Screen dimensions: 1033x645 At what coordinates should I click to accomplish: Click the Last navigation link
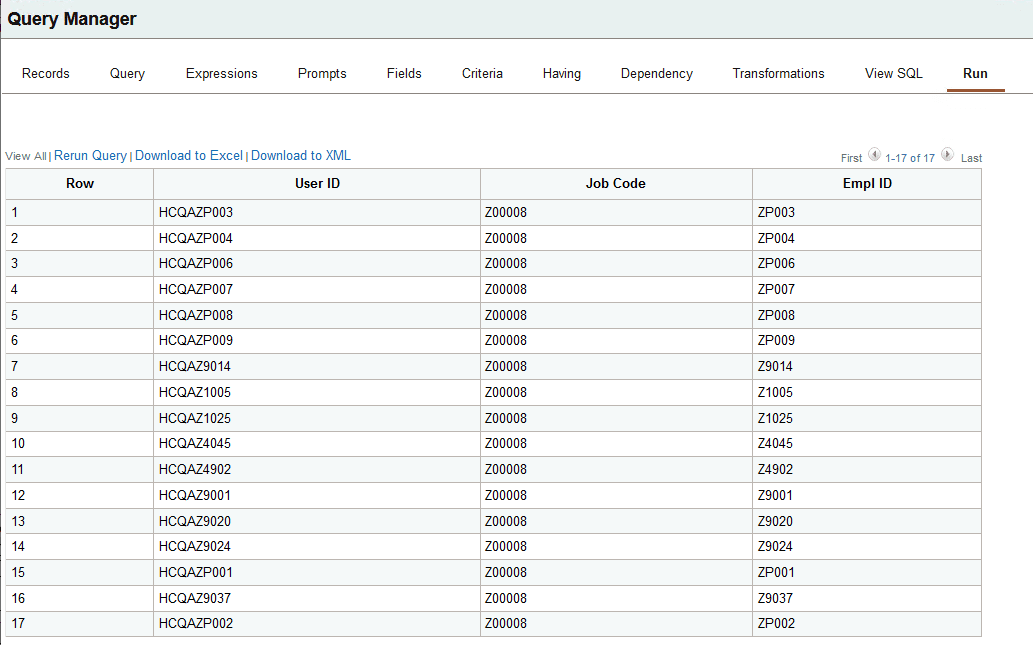coord(970,157)
